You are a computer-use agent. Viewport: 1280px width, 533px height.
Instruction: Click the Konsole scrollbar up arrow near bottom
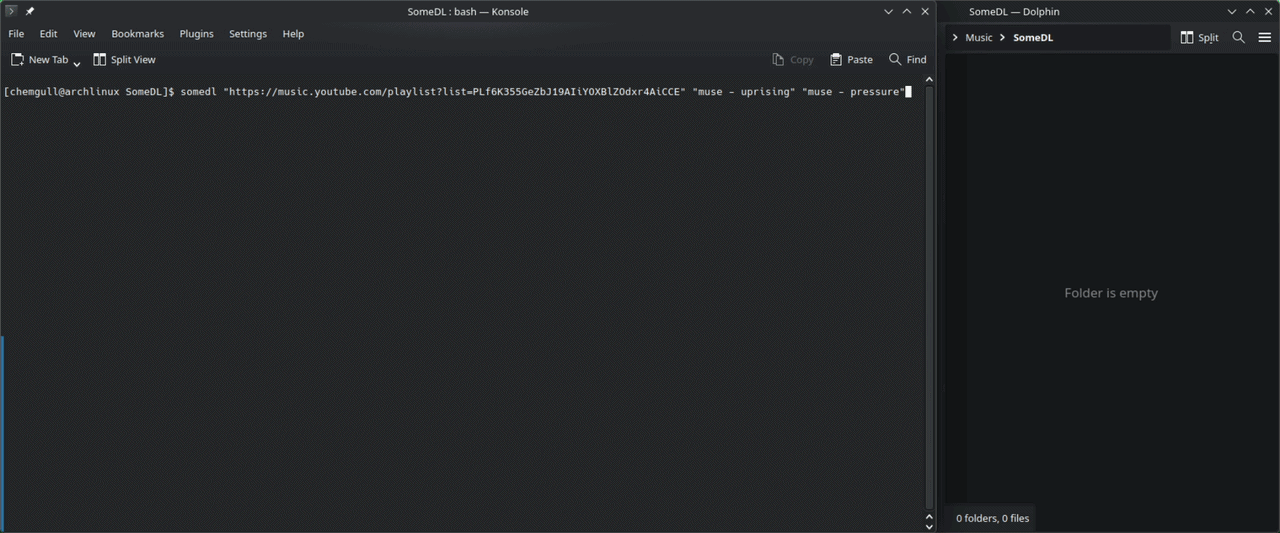pyautogui.click(x=929, y=516)
